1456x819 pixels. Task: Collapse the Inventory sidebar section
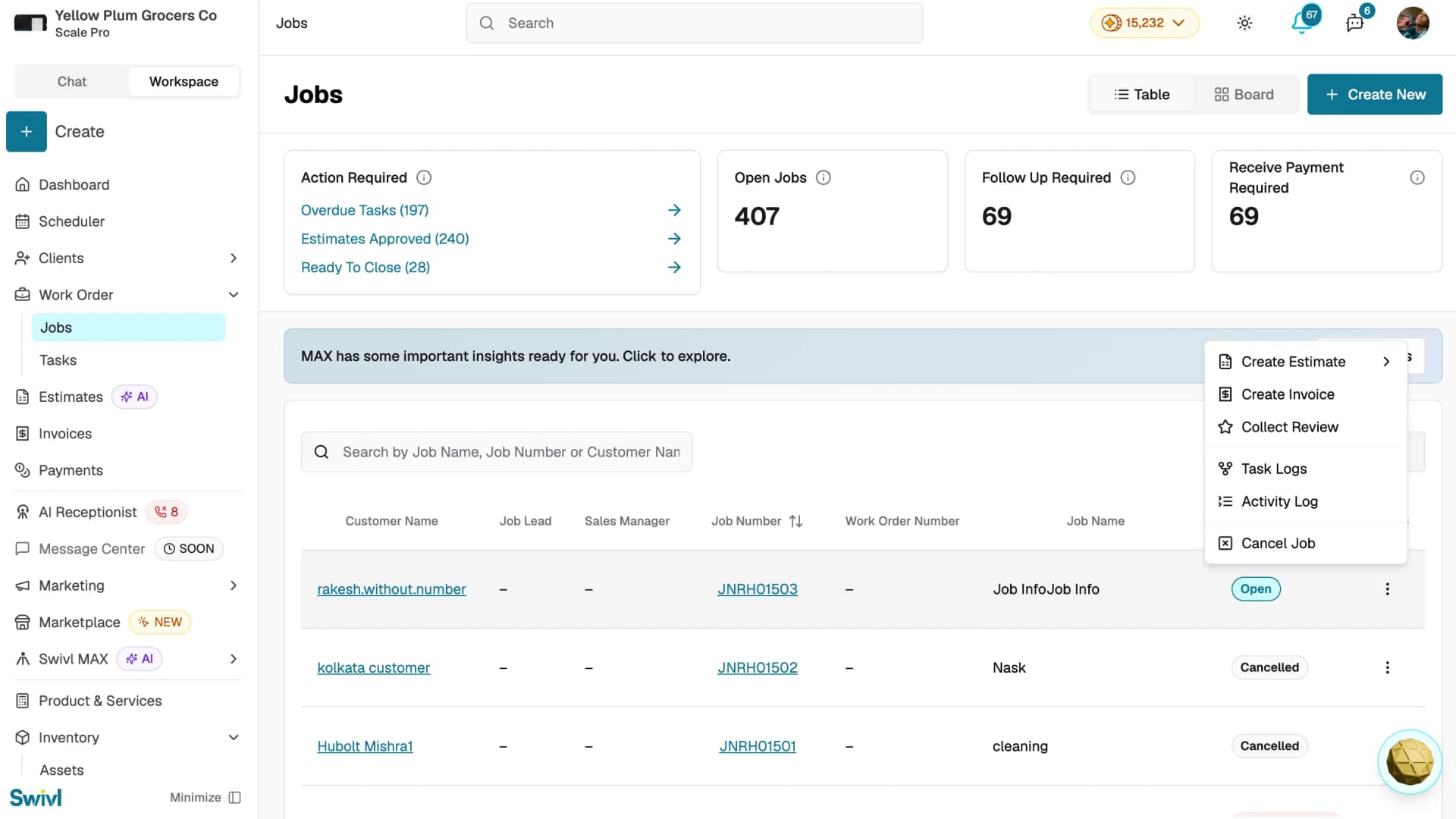(234, 737)
